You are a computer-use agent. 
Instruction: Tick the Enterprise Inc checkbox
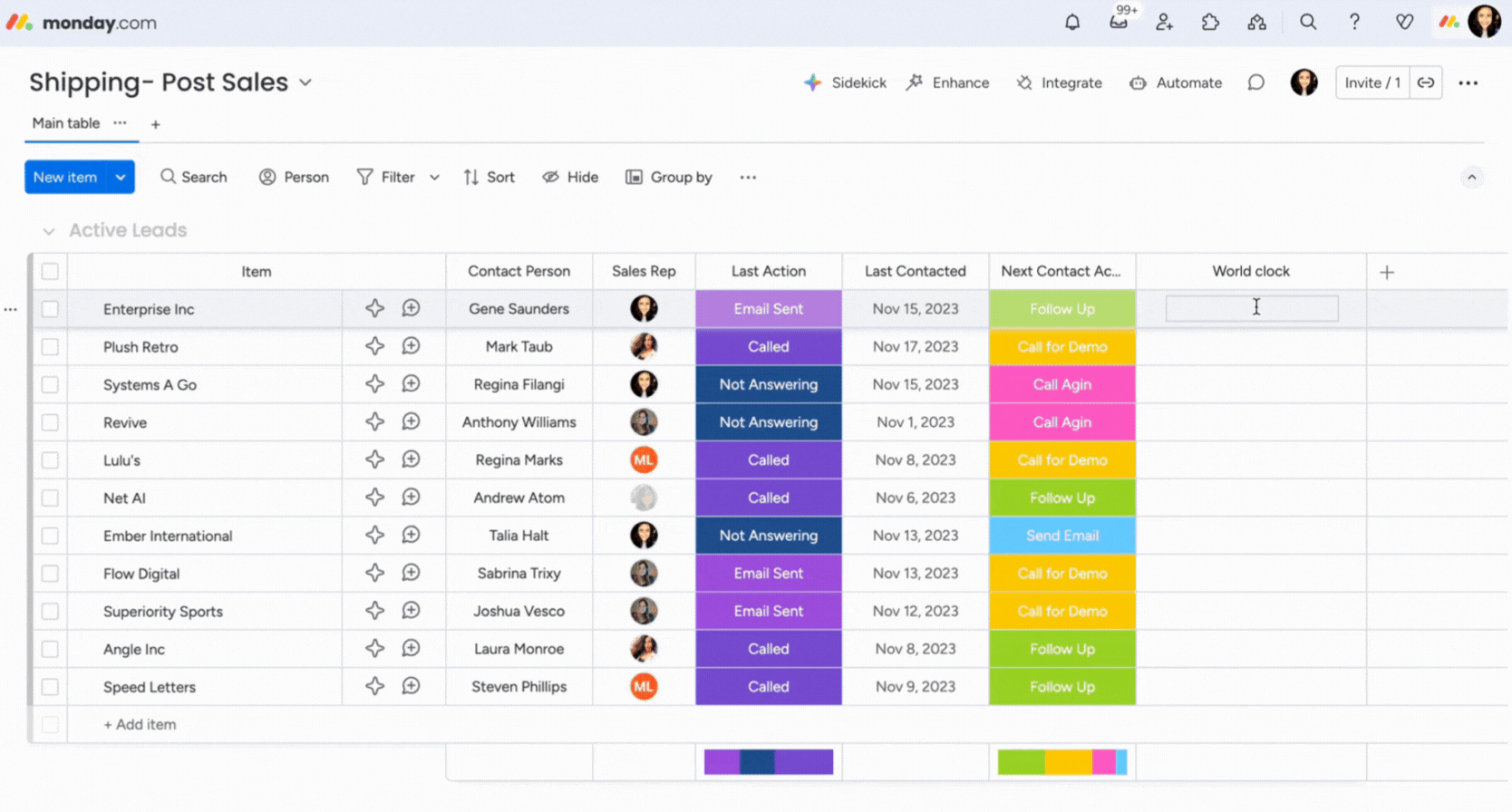(x=50, y=309)
